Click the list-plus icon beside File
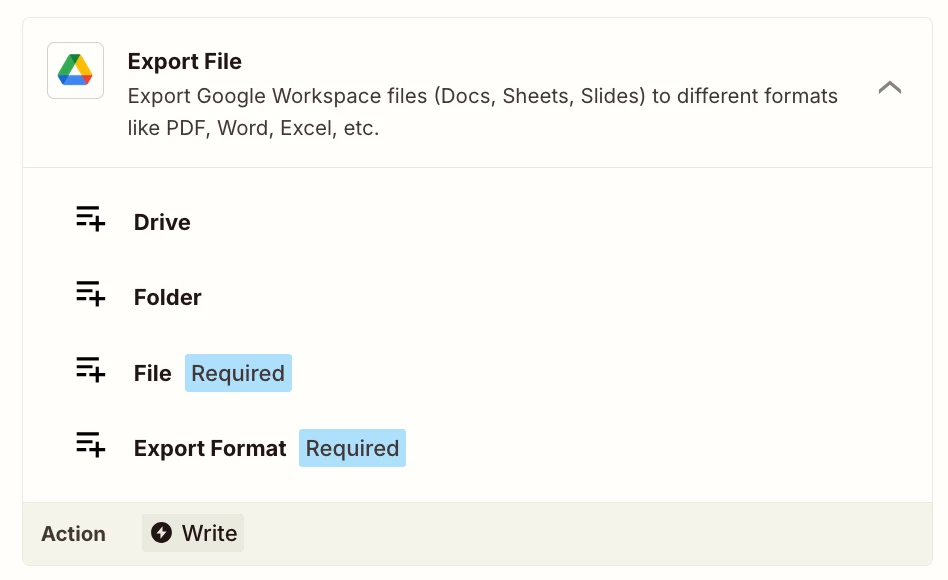The width and height of the screenshot is (948, 580). [x=90, y=370]
